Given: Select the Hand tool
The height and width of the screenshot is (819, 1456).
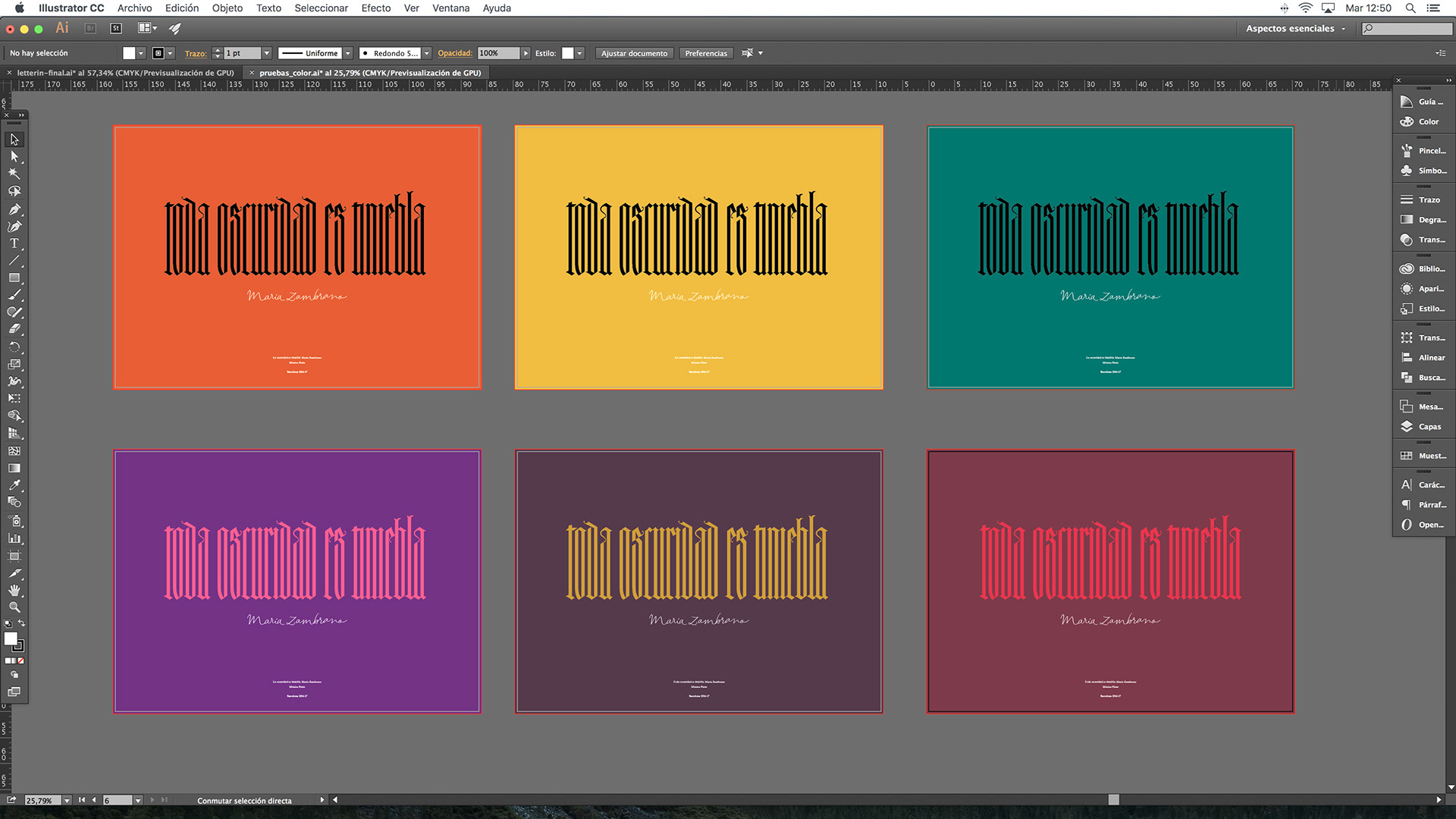Looking at the screenshot, I should 14,590.
